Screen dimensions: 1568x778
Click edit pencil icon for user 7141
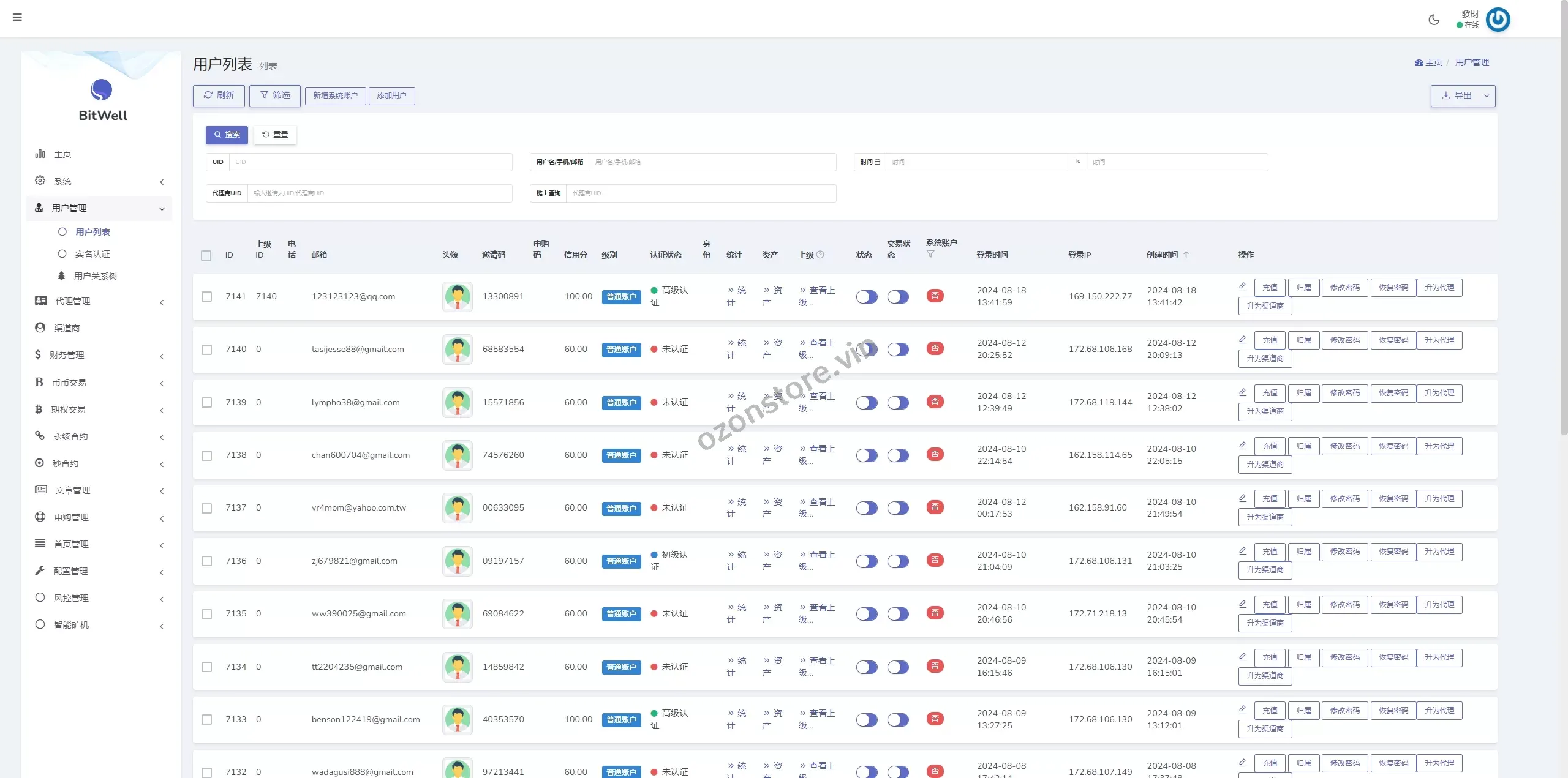tap(1243, 286)
